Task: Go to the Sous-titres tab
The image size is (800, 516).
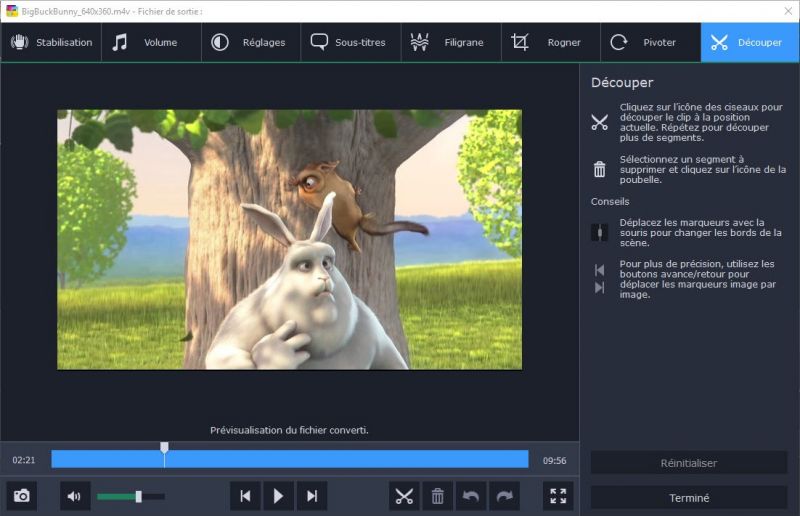Action: click(x=351, y=42)
